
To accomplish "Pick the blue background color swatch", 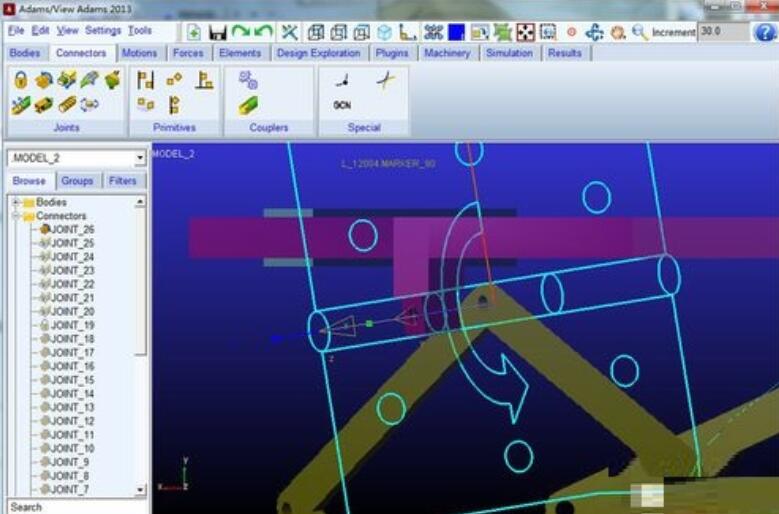I will (x=456, y=33).
